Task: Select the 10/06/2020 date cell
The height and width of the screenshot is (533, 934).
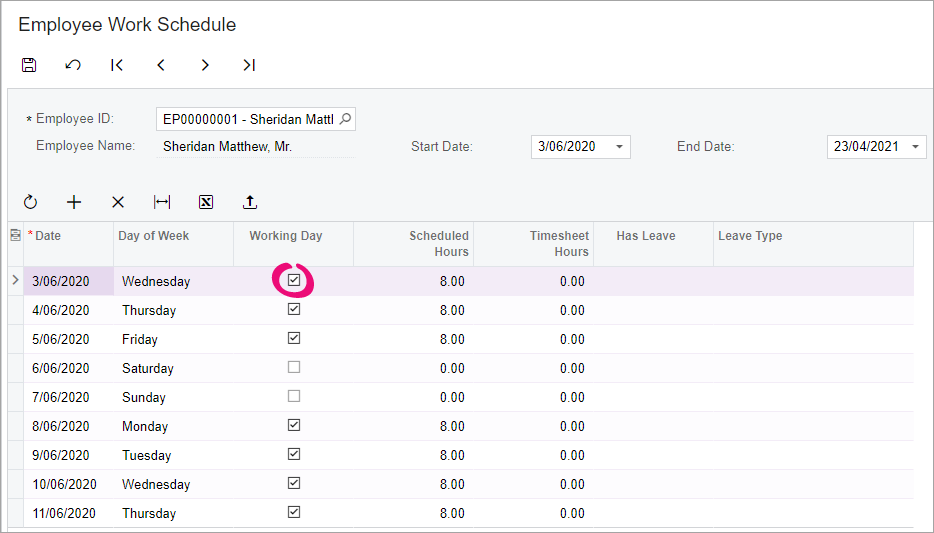Action: click(x=69, y=484)
